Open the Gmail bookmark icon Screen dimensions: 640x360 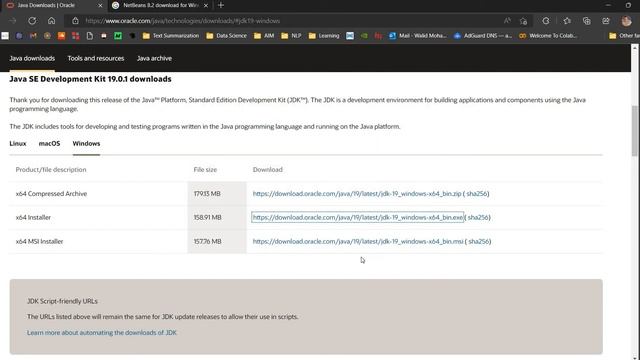click(33, 36)
